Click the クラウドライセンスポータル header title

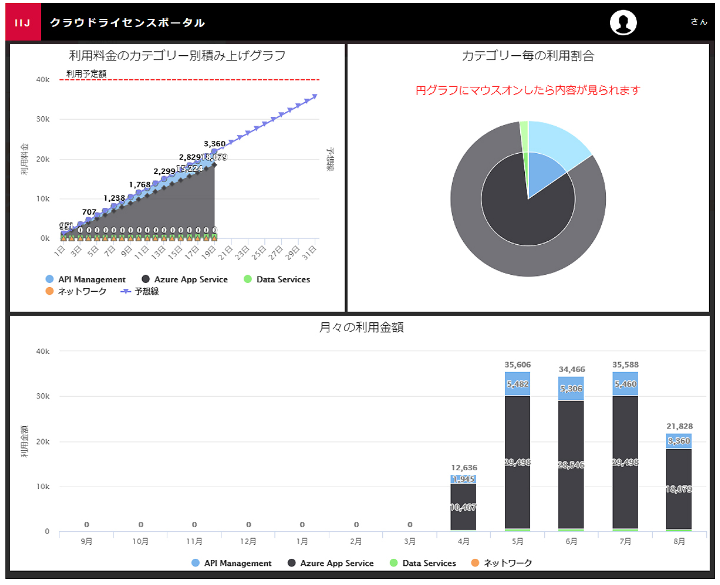pyautogui.click(x=128, y=22)
